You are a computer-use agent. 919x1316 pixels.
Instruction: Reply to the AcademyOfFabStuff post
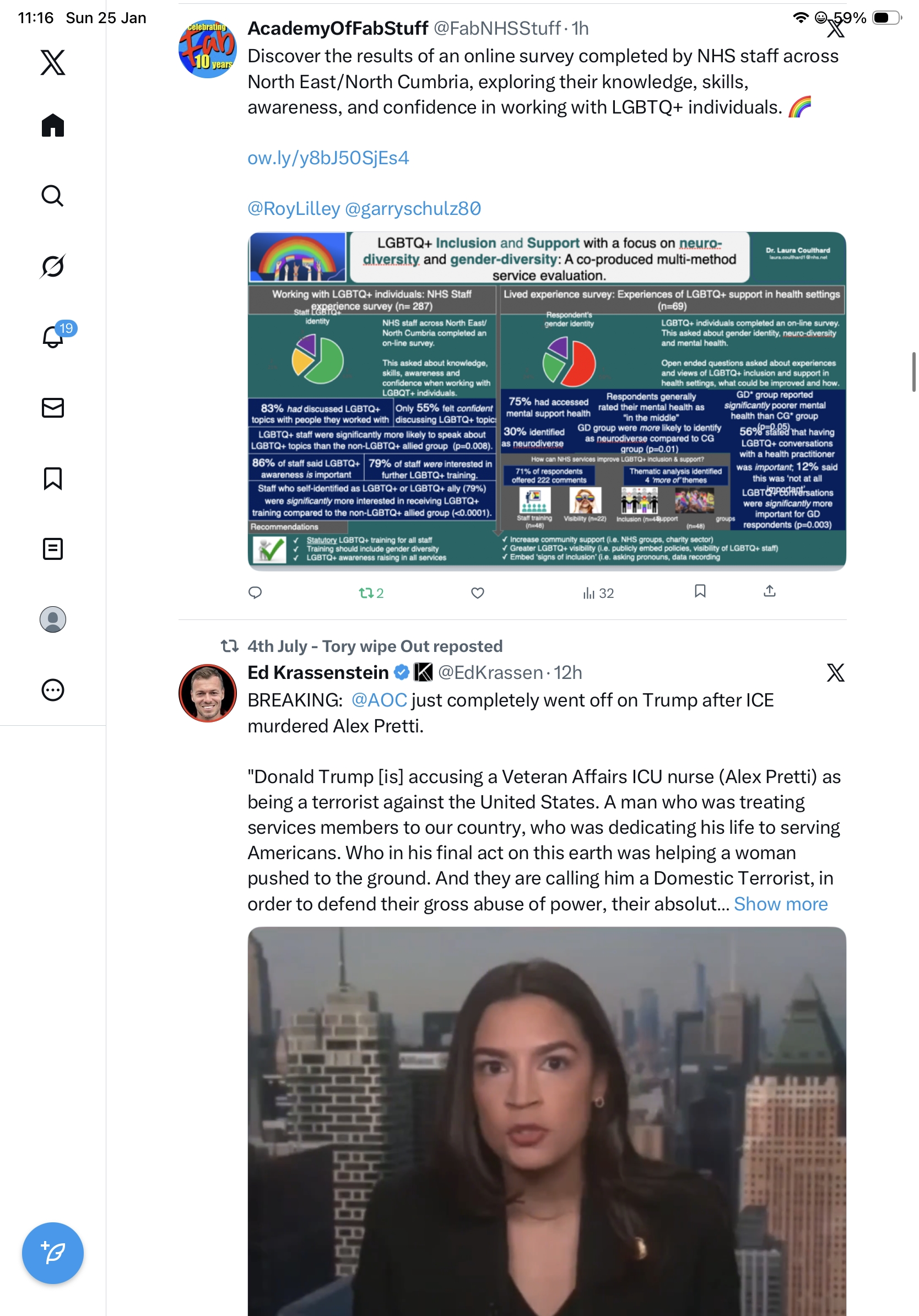coord(255,592)
